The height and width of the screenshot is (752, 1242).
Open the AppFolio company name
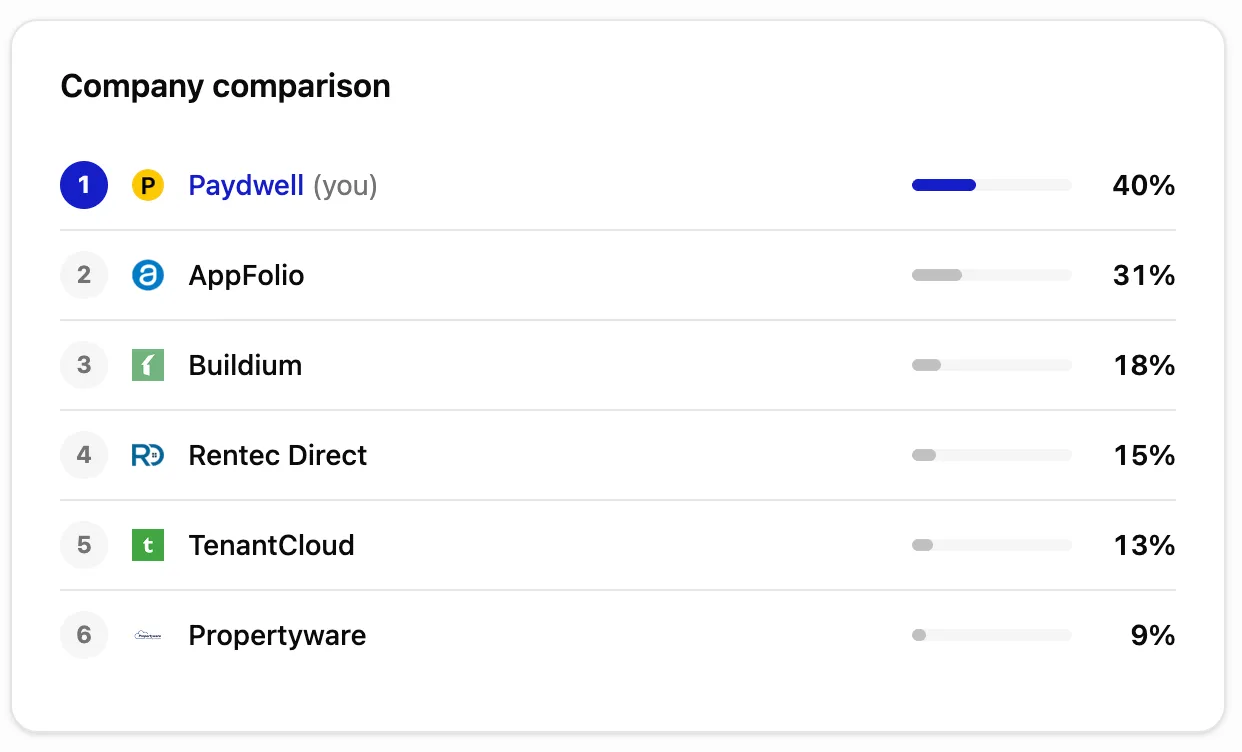click(x=246, y=275)
